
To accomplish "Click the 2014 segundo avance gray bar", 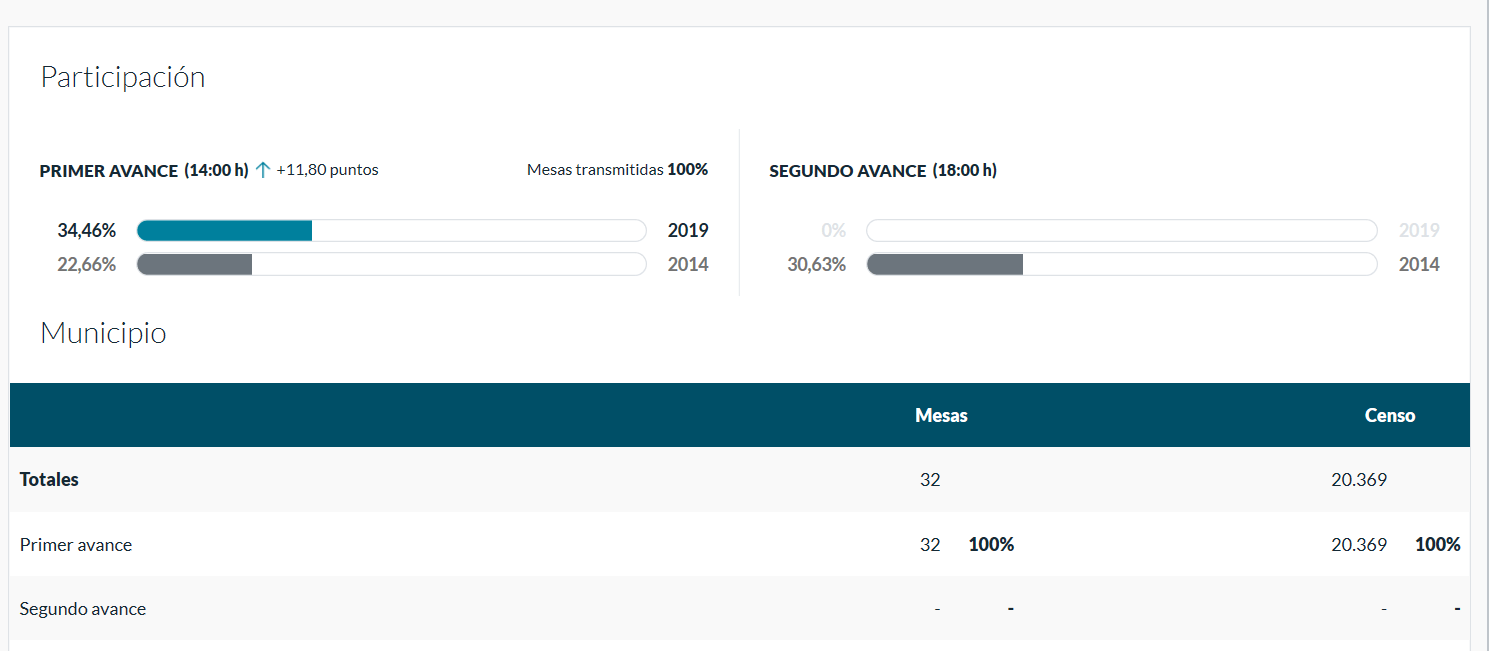I will pyautogui.click(x=1121, y=265).
